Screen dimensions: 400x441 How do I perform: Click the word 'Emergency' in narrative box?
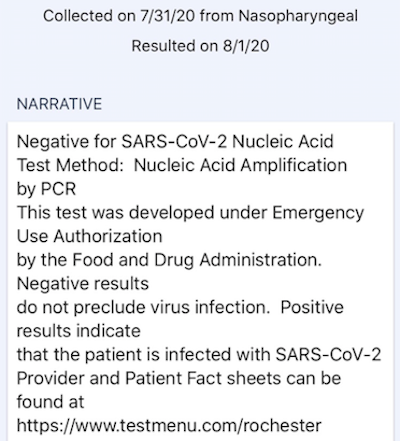[318, 213]
